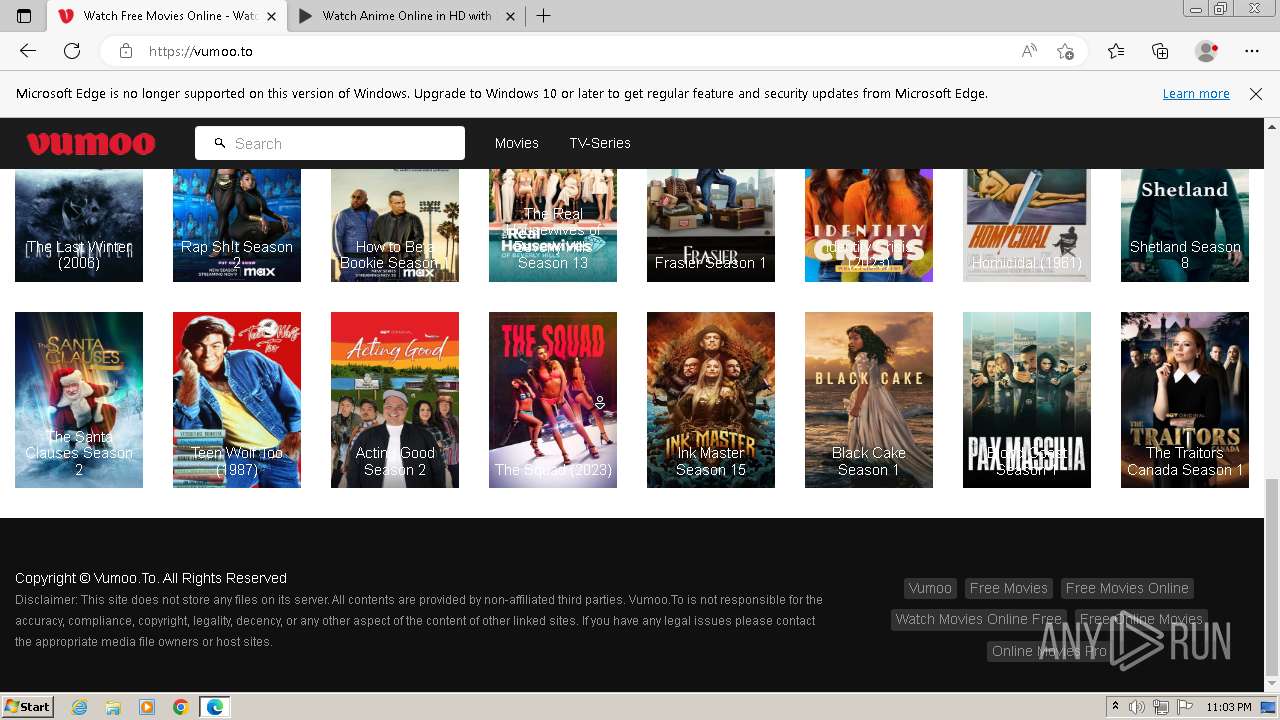
Task: Open Black Cake Season 1 poster
Action: tap(869, 400)
